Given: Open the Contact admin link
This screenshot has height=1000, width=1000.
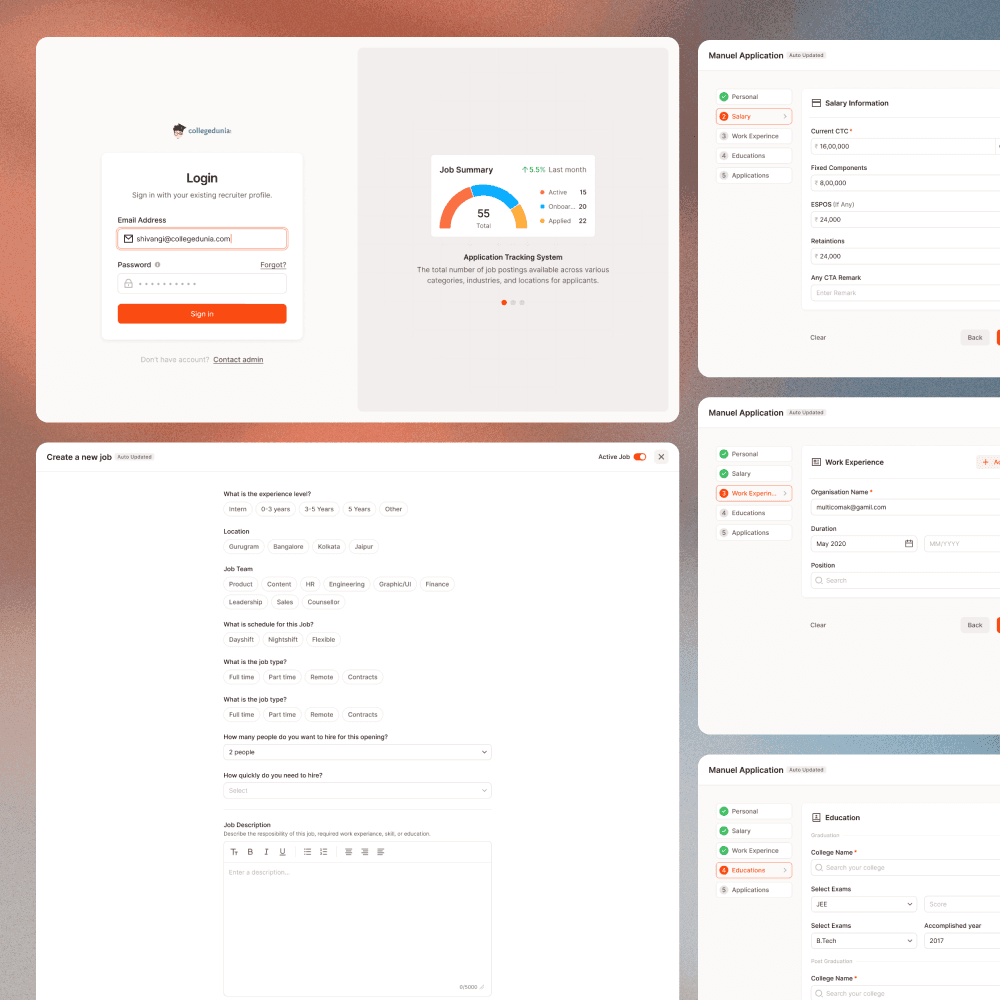Looking at the screenshot, I should [238, 360].
